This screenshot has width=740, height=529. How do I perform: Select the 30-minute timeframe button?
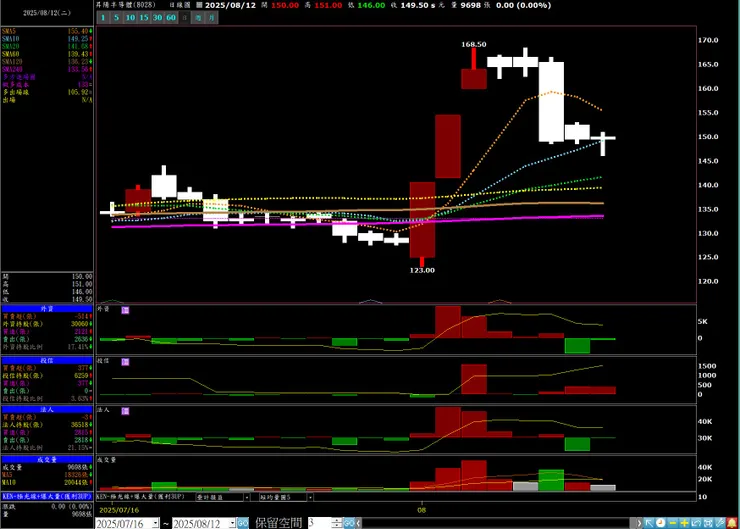[158, 17]
